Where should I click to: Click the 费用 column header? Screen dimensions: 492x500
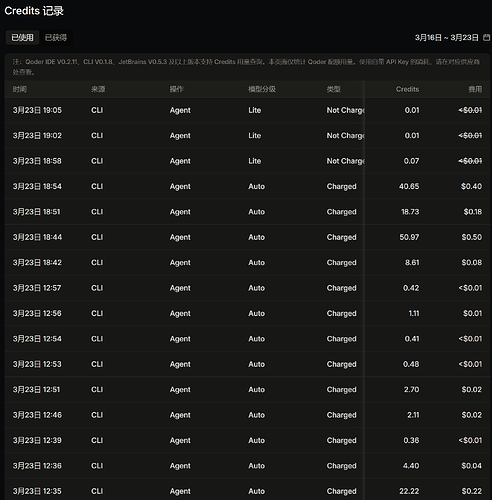[475, 89]
